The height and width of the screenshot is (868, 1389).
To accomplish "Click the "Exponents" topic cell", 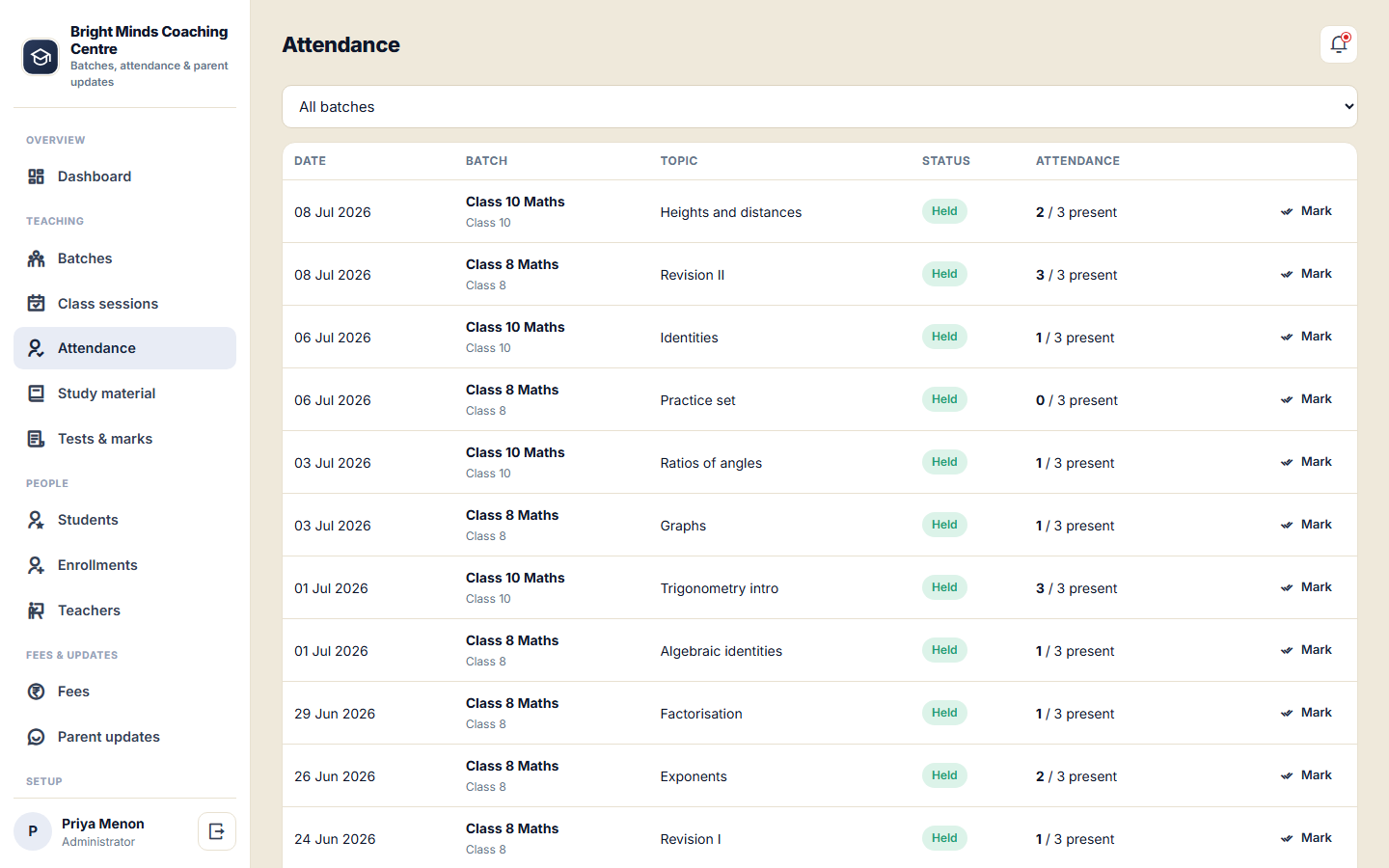I will [x=694, y=776].
